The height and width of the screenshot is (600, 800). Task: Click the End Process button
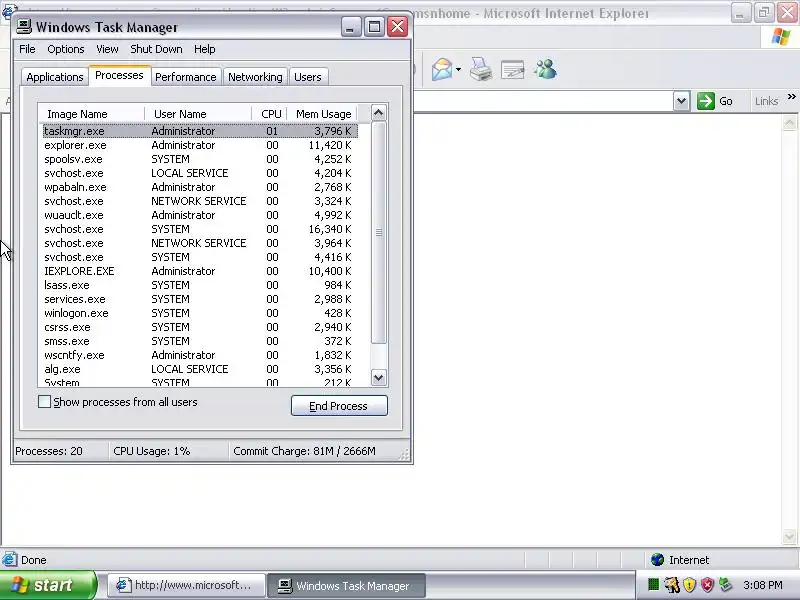(x=339, y=406)
